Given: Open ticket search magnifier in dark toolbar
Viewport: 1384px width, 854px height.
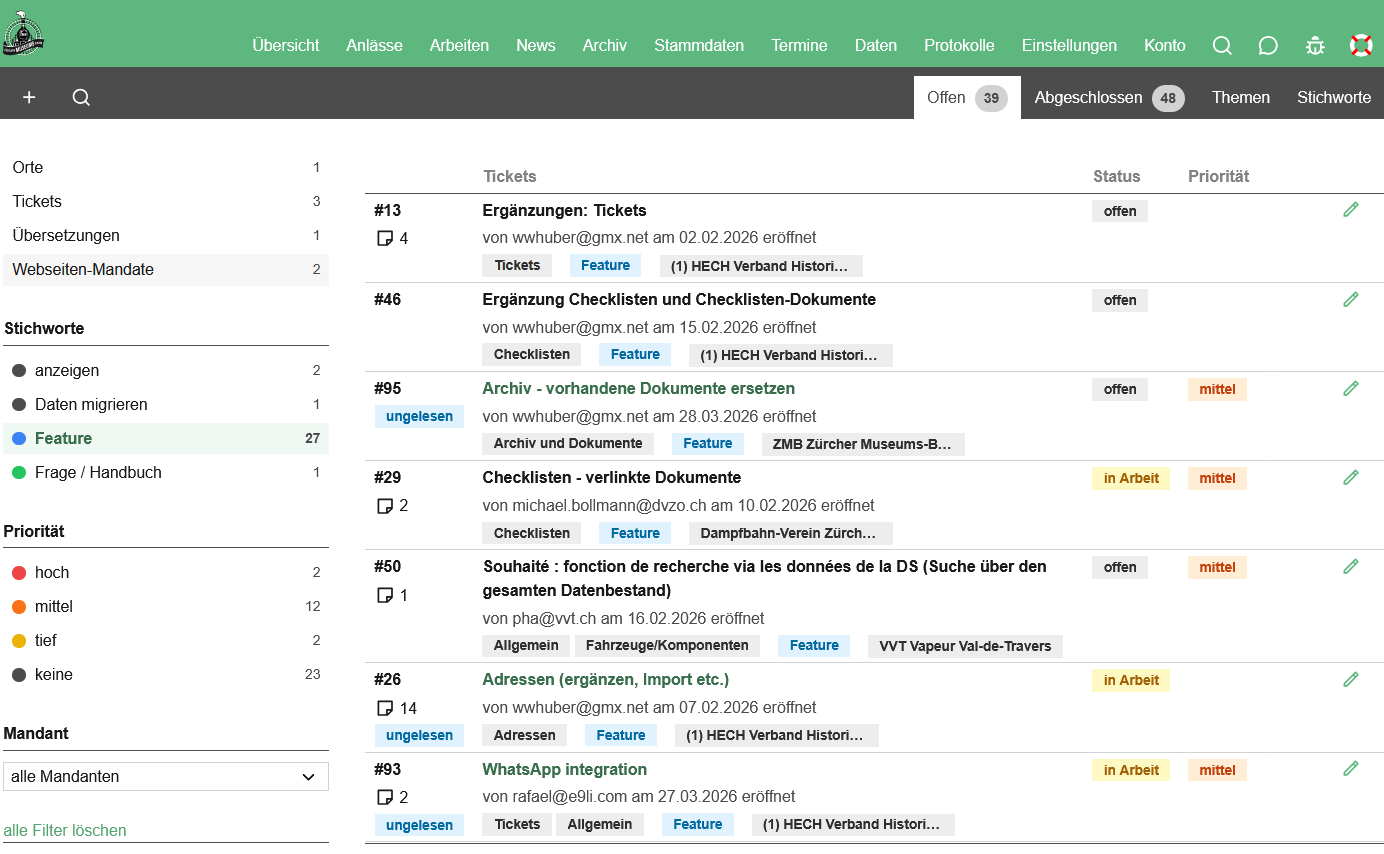Looking at the screenshot, I should 81,97.
